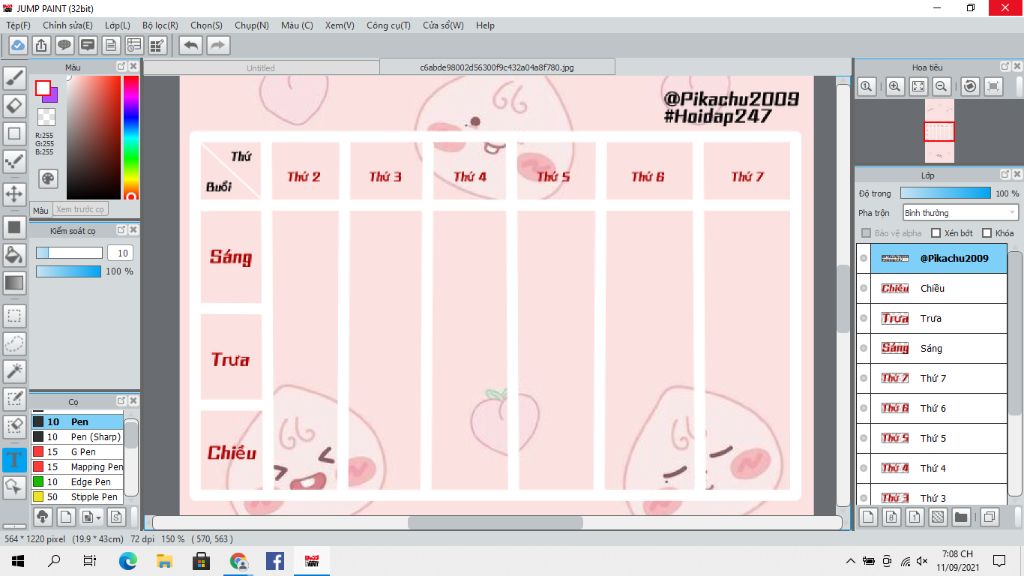Click the Độ trong opacity slider
Viewport: 1024px width, 576px height.
click(x=945, y=193)
